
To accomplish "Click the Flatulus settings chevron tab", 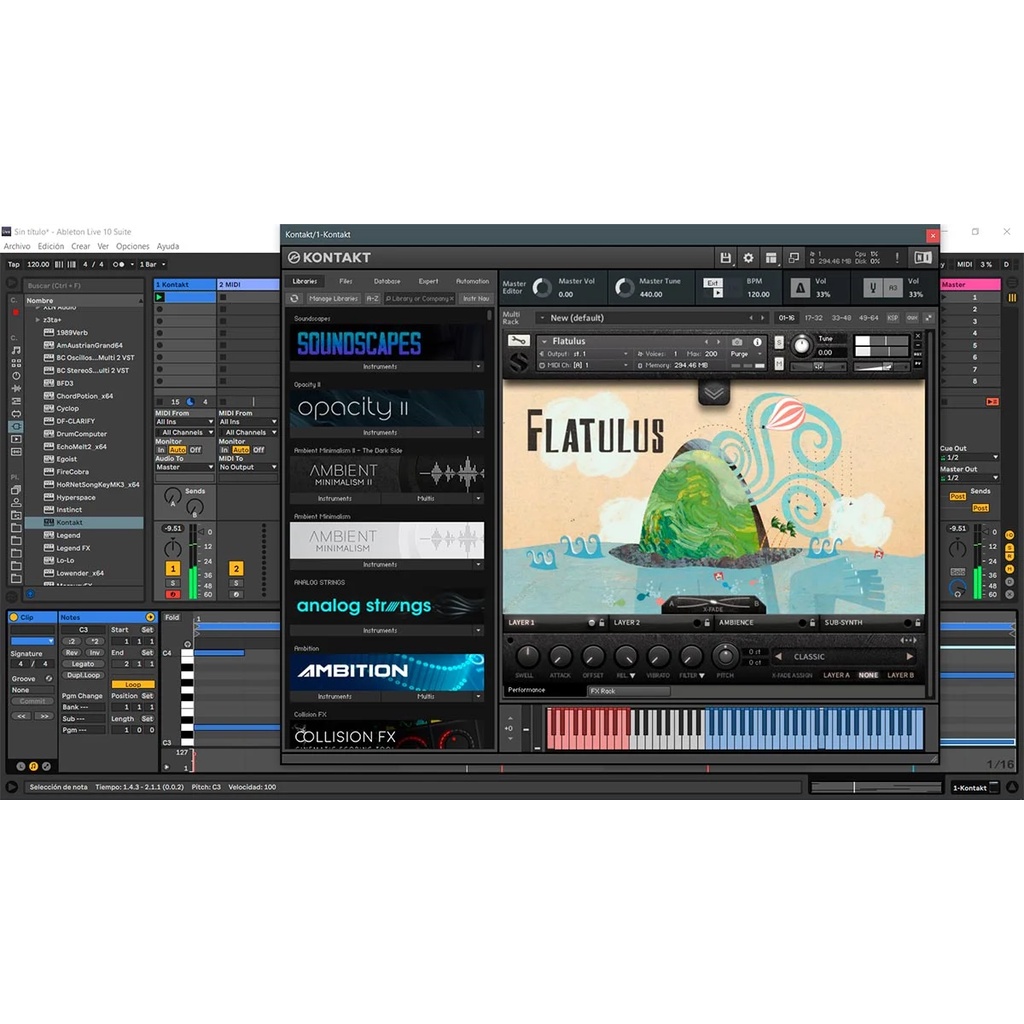I will tap(713, 392).
